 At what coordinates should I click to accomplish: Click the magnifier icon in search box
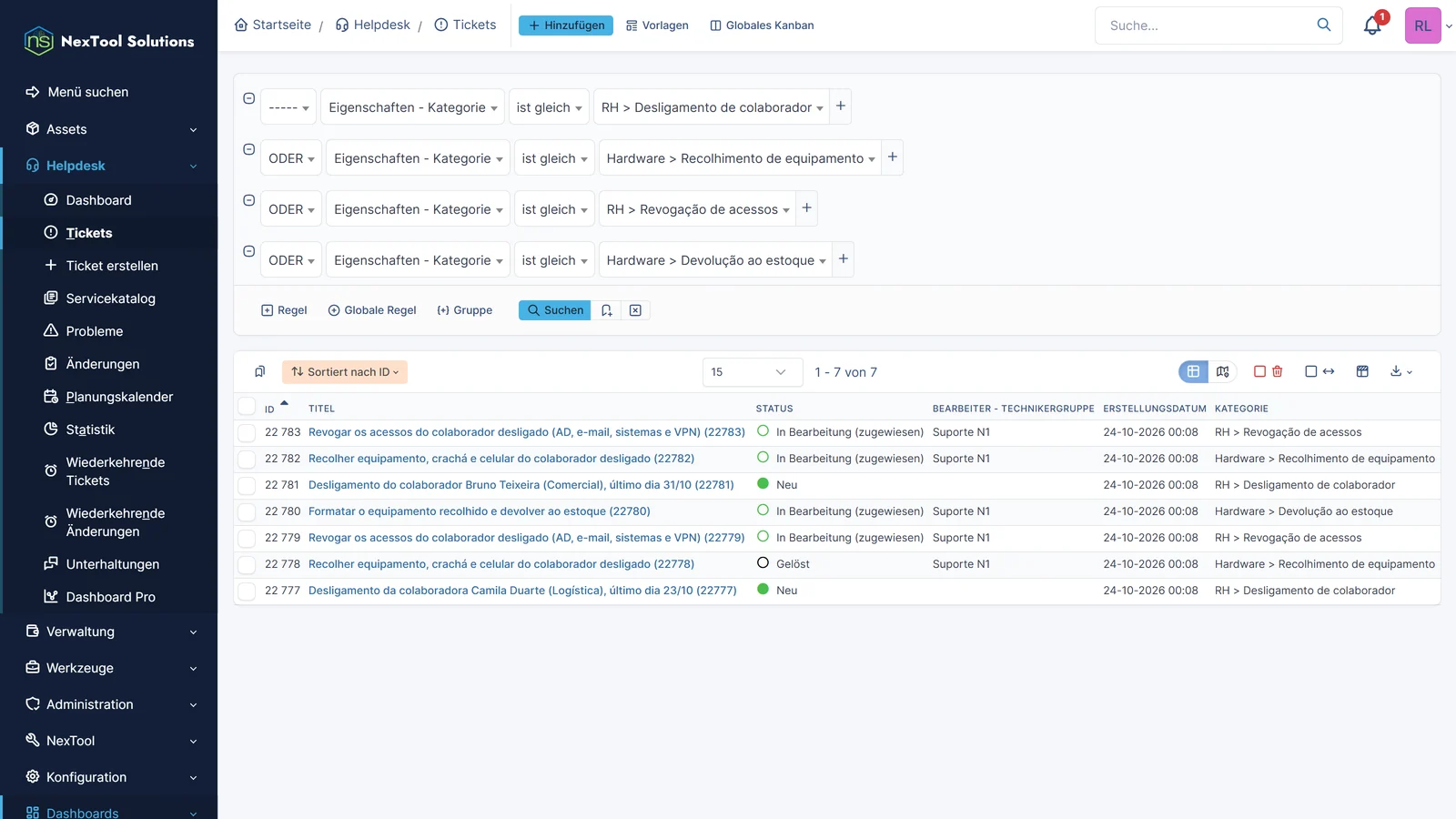[x=1324, y=25]
